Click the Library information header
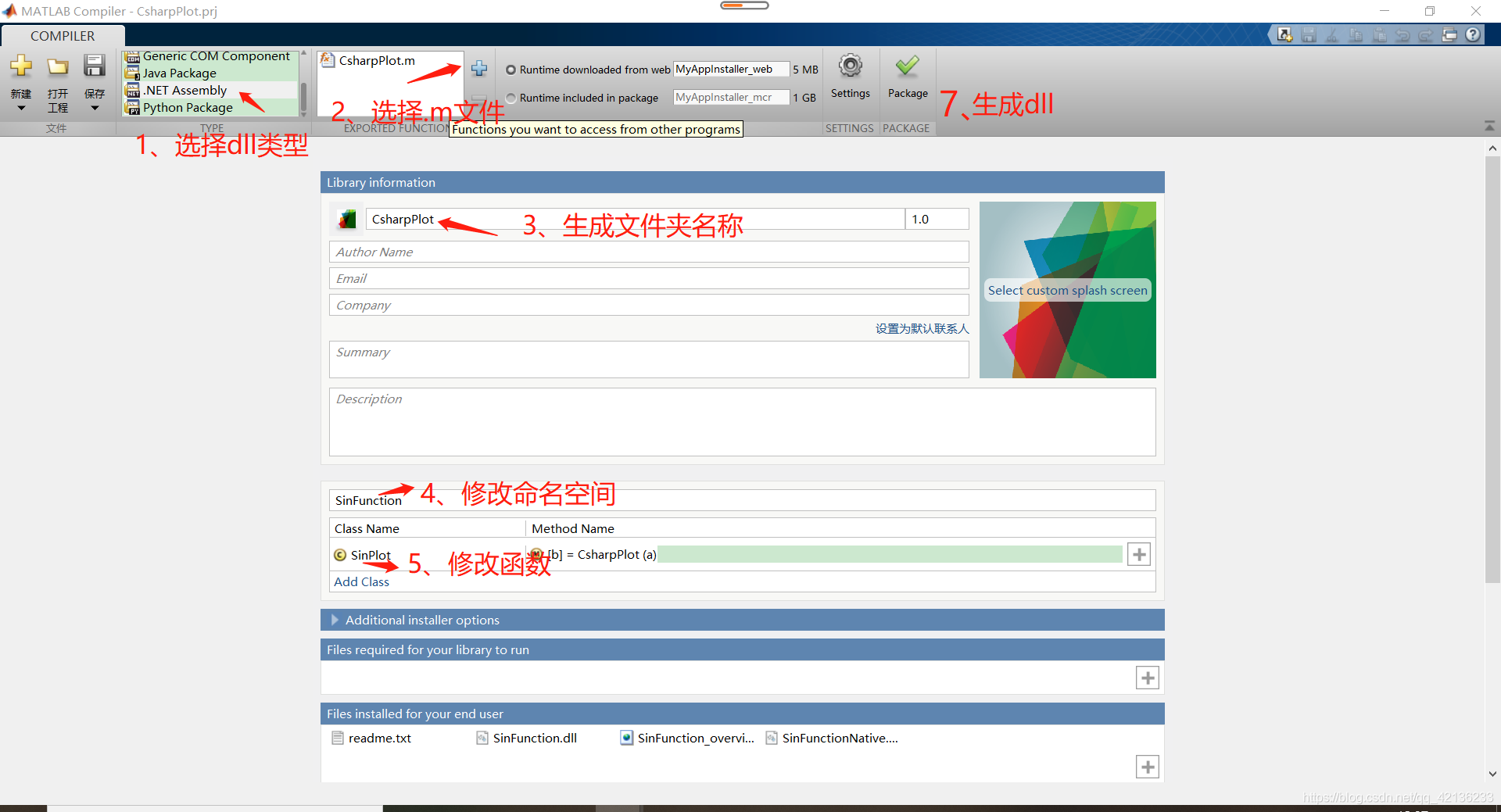The height and width of the screenshot is (812, 1501). pos(742,182)
